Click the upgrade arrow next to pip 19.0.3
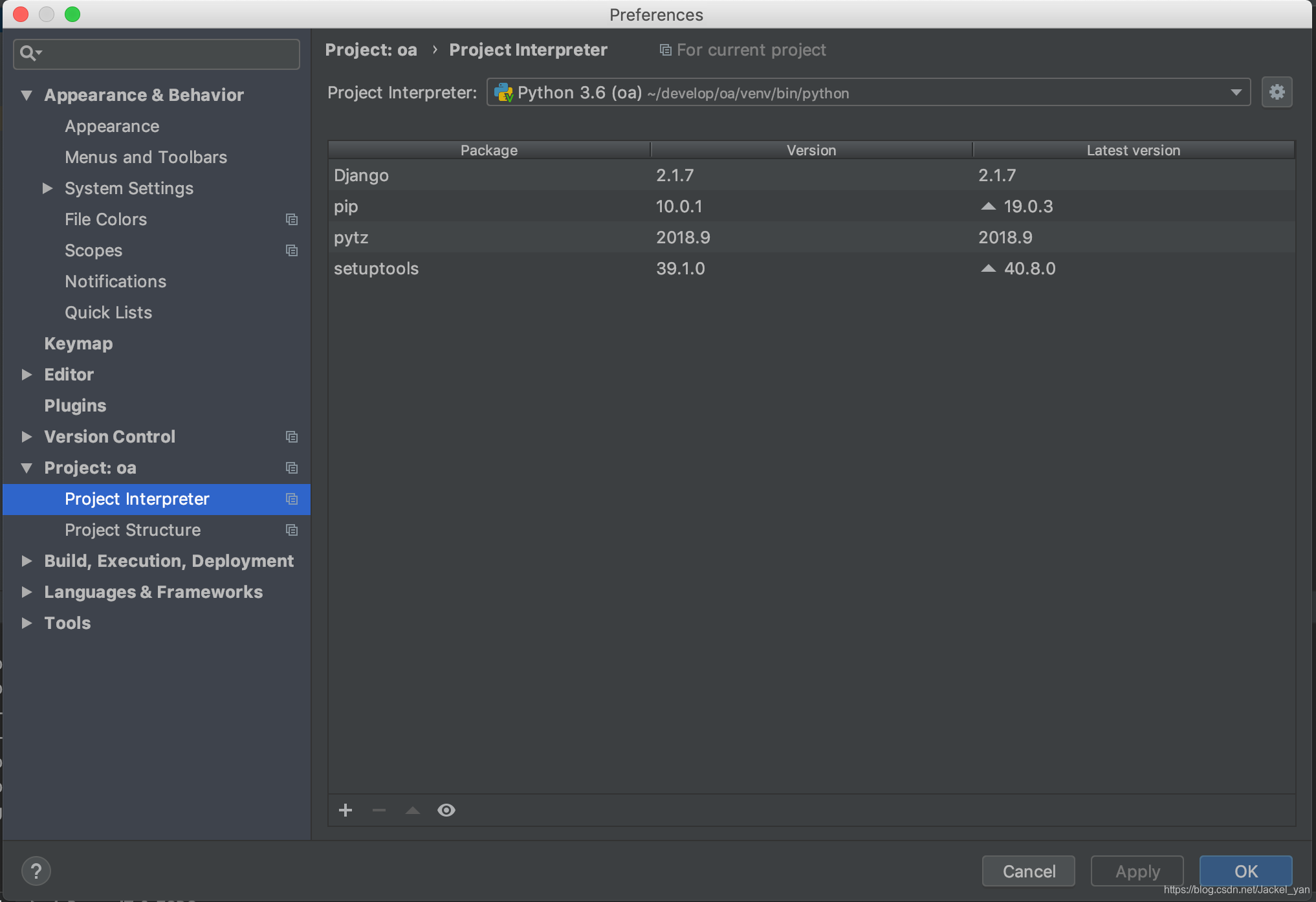The height and width of the screenshot is (902, 1316). 988,206
